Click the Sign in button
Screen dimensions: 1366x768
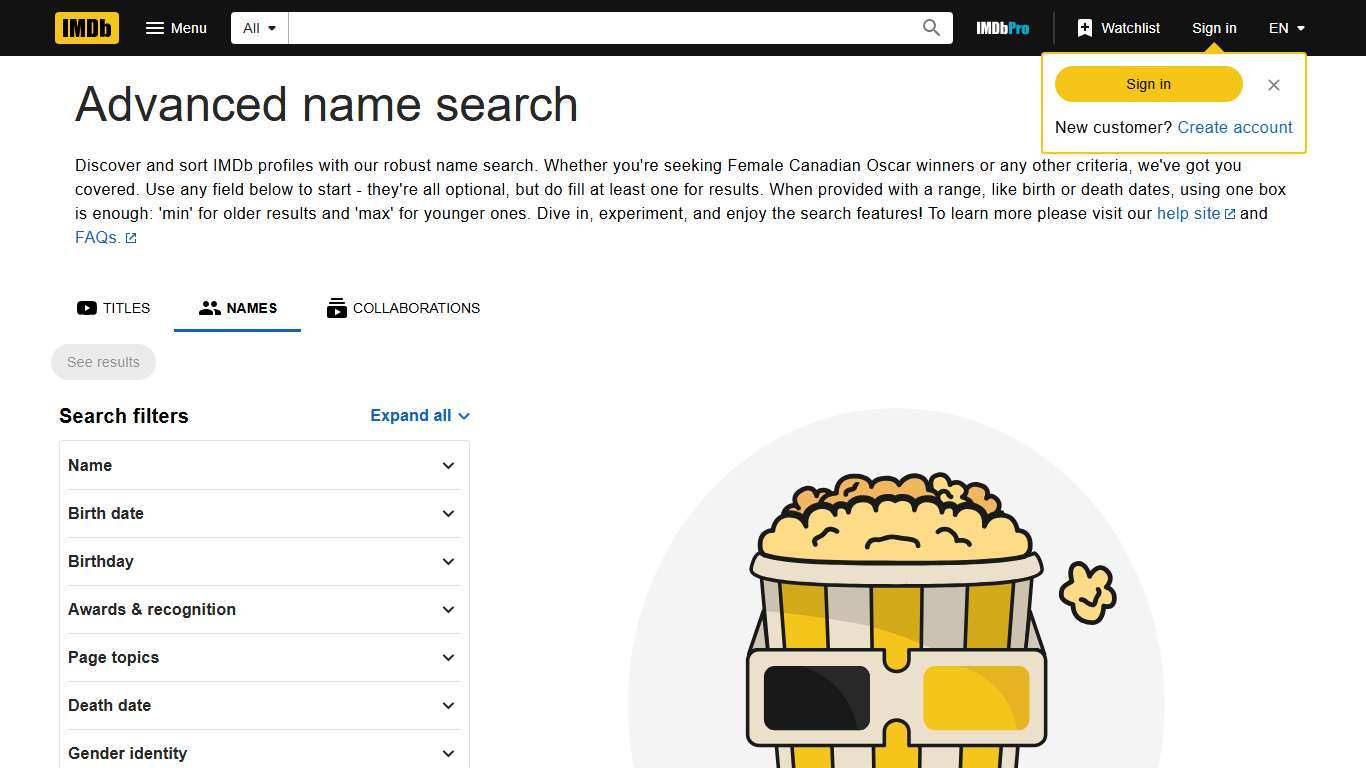(1147, 84)
